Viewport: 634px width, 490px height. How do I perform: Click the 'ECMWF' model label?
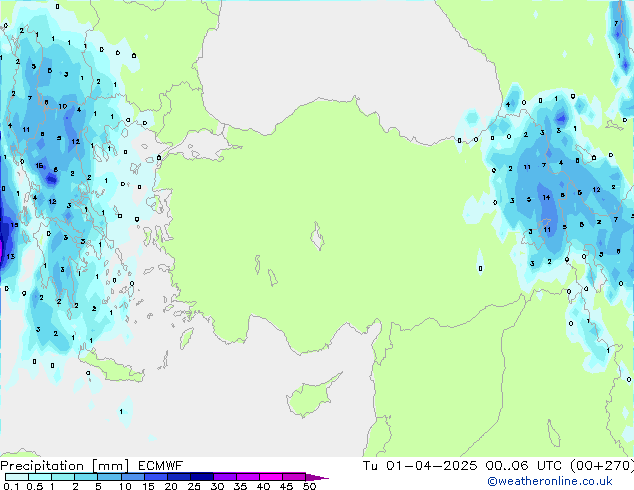click(161, 466)
